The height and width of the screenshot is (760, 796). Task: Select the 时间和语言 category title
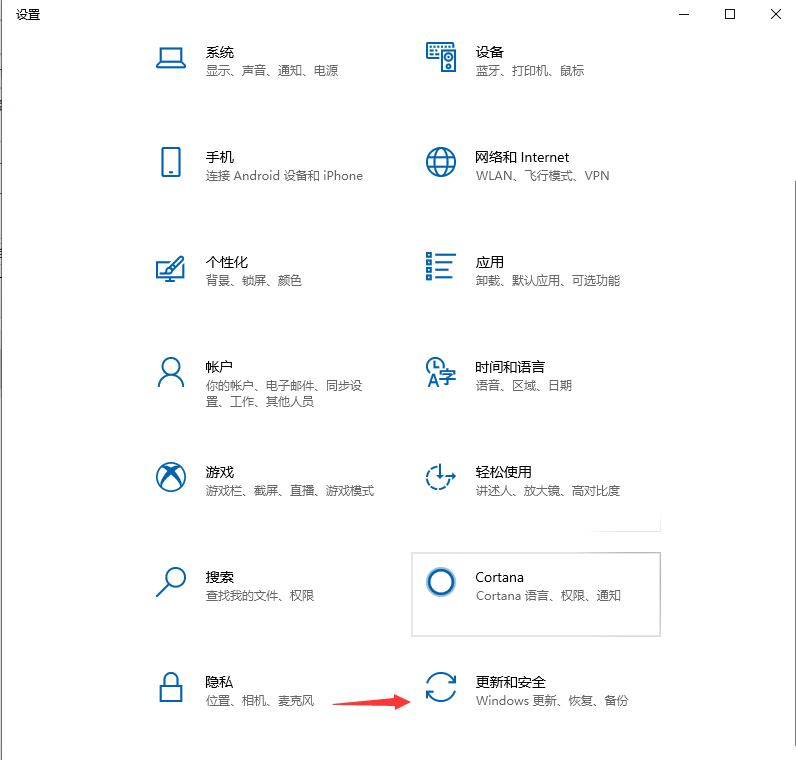(x=510, y=367)
